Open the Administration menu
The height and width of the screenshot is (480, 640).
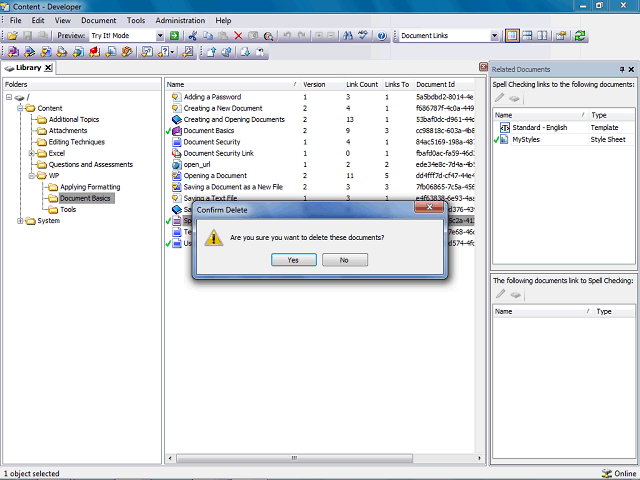180,20
